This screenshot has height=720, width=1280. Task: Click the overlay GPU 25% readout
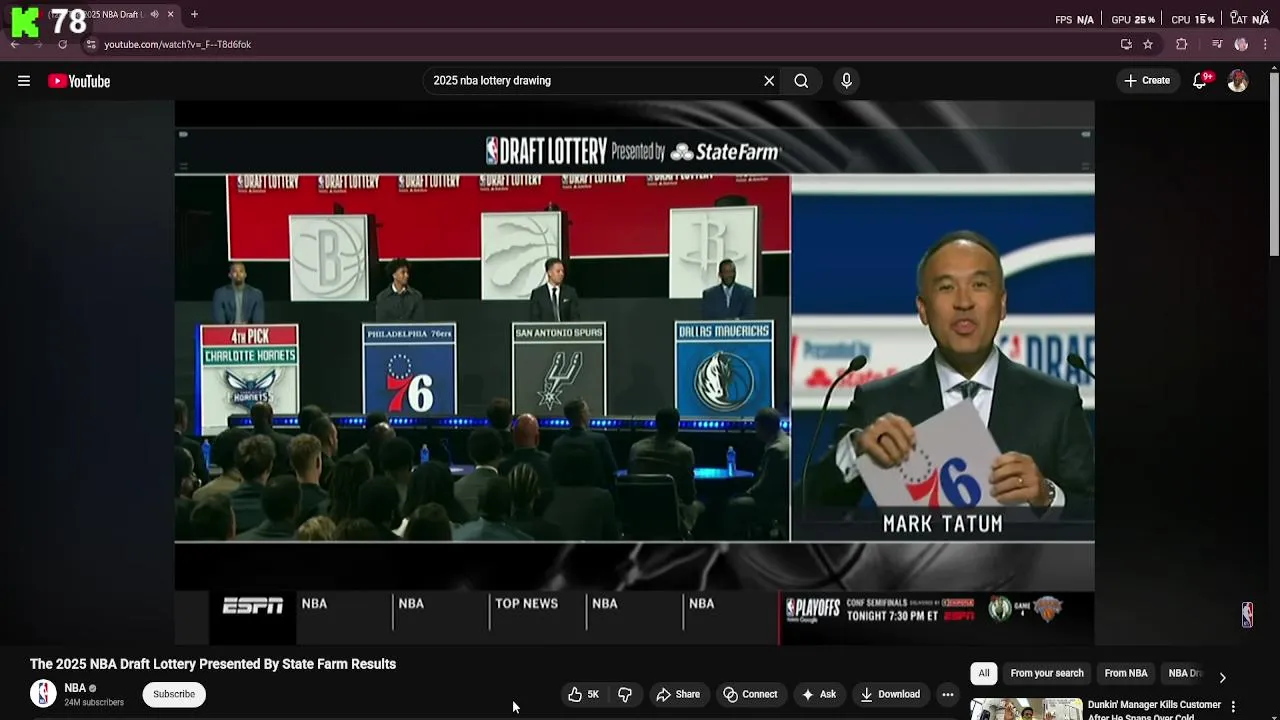[1133, 19]
